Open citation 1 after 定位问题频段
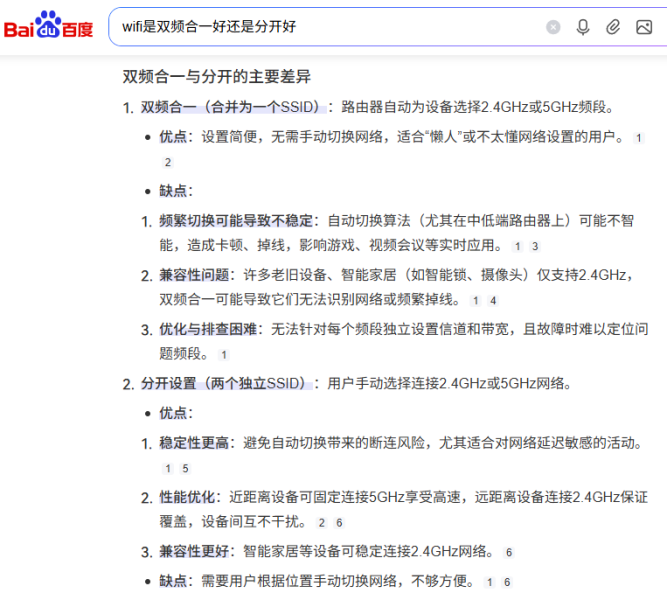Viewport: 667px width, 600px height. click(x=224, y=354)
